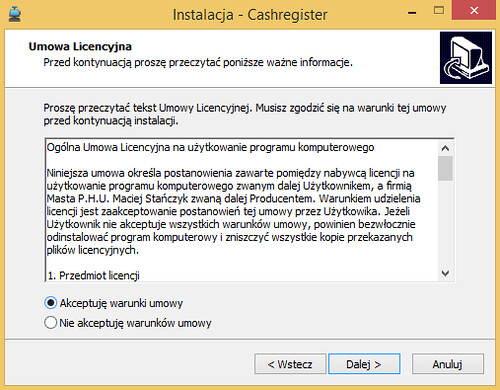Minimize the Instalacja window
500x390 pixels.
pyautogui.click(x=412, y=13)
